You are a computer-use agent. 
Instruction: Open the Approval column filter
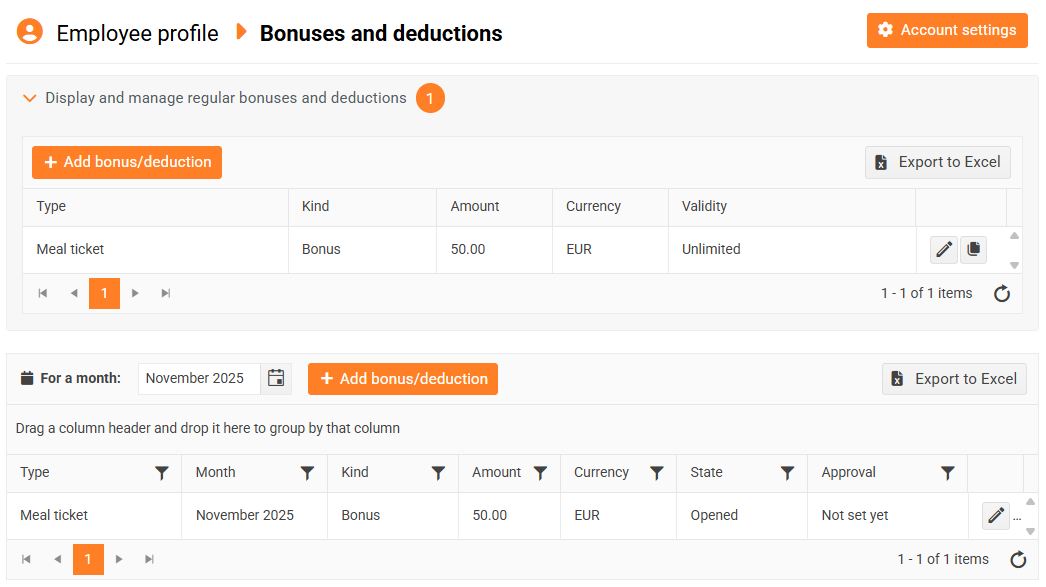(x=948, y=473)
